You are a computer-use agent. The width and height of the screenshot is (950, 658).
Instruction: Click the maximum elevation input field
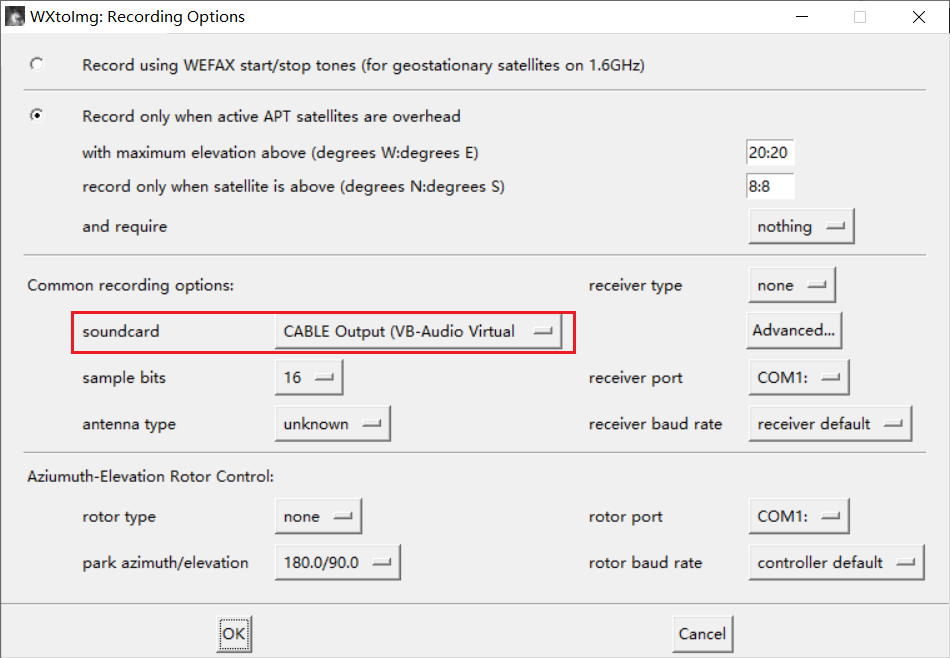770,153
